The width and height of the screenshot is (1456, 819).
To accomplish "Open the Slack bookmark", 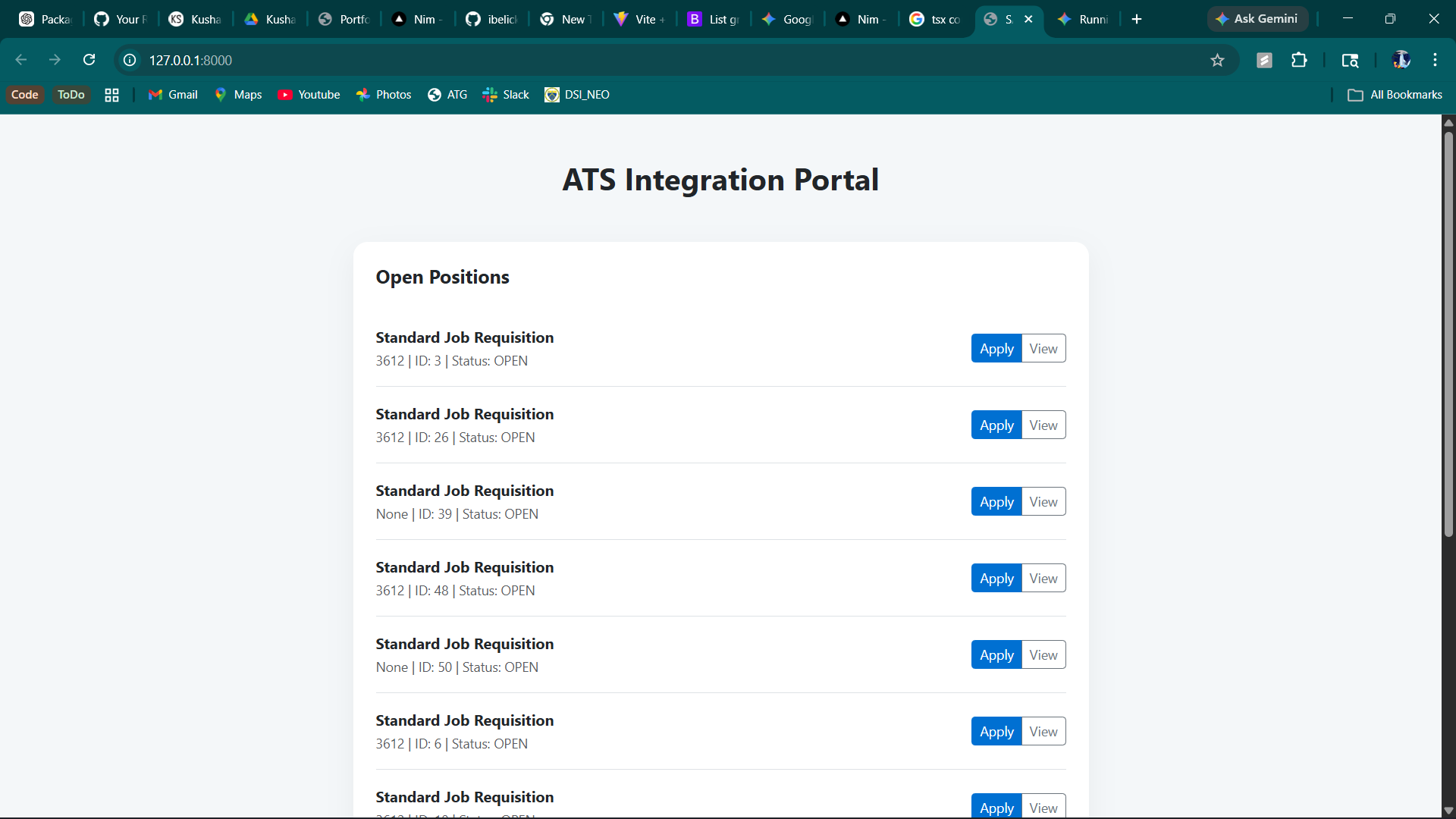I will click(x=506, y=95).
